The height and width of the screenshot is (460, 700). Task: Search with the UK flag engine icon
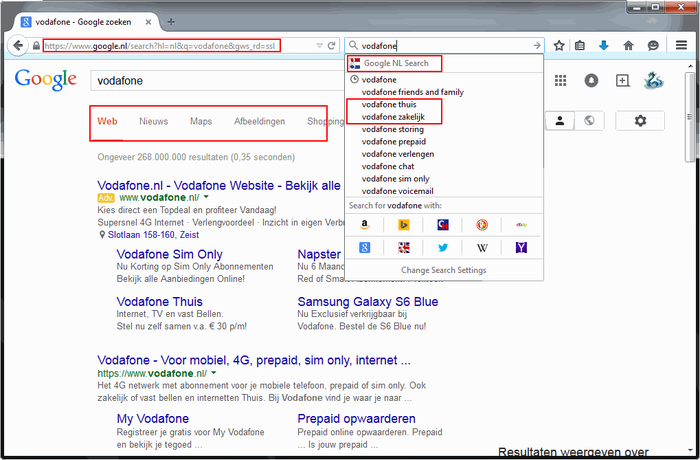click(x=404, y=247)
